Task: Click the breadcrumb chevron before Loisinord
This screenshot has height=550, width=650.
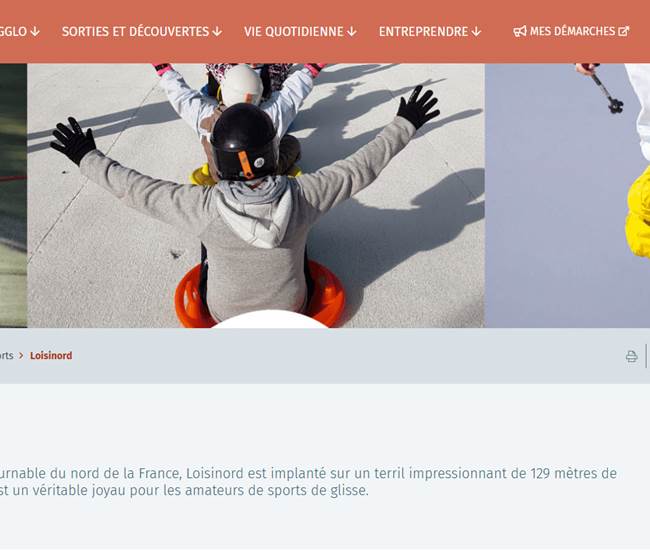Action: (x=21, y=356)
